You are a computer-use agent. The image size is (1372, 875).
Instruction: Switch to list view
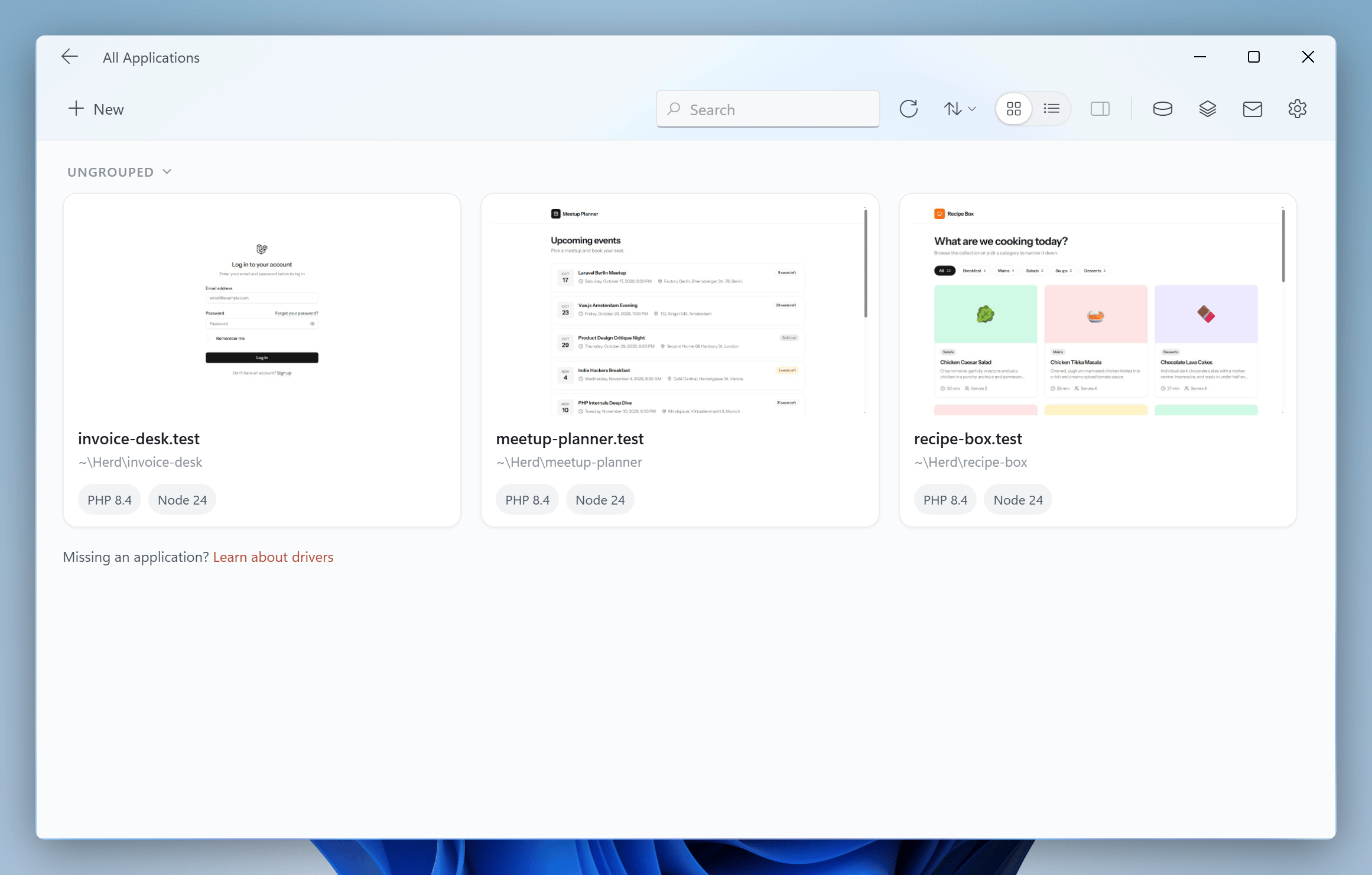[x=1052, y=109]
